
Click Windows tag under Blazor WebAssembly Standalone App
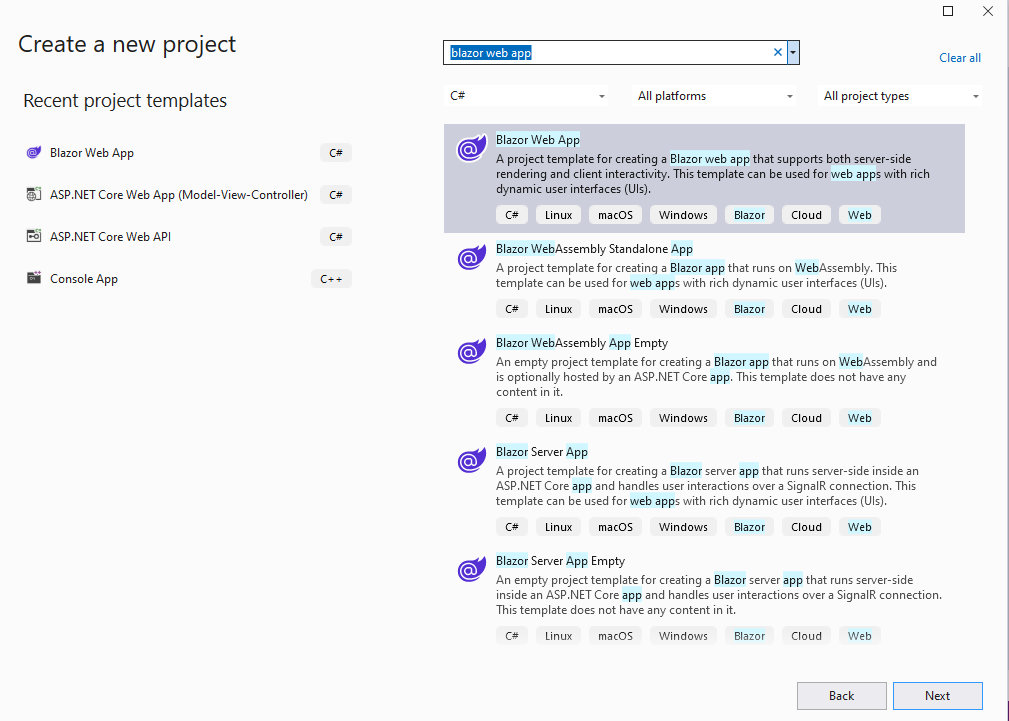[683, 309]
